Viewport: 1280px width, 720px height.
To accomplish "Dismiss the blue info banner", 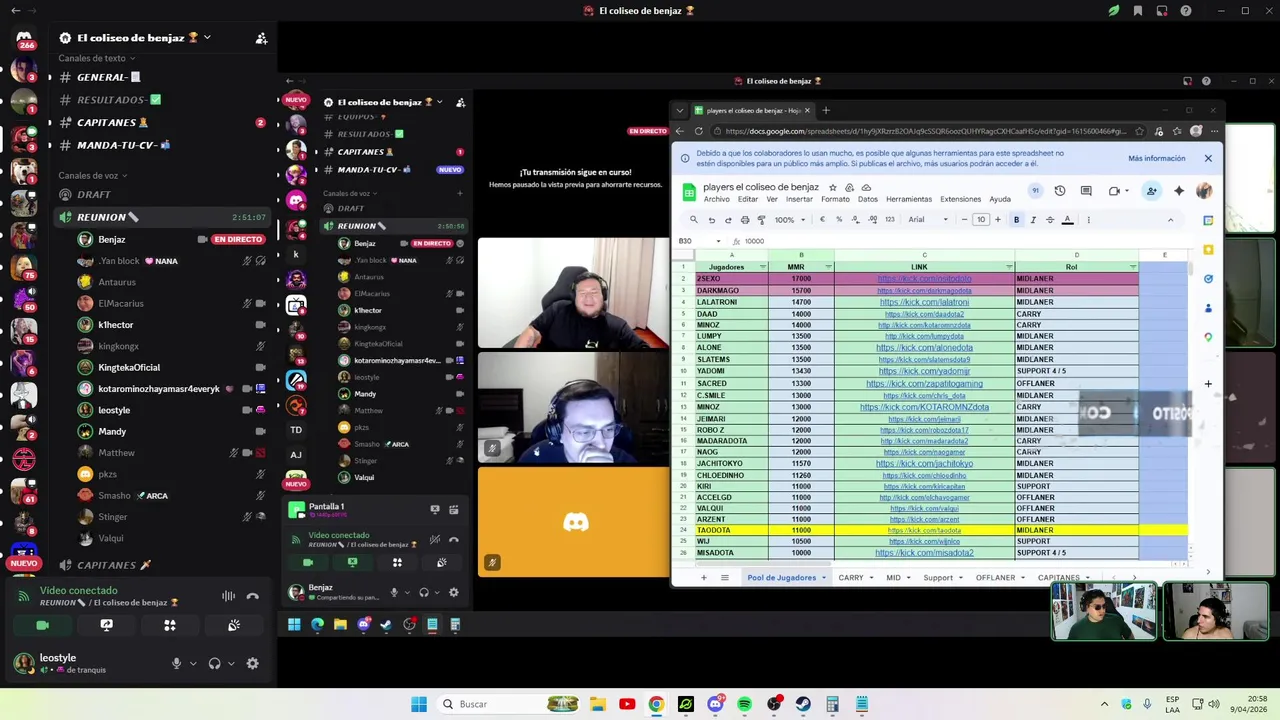I will (1208, 158).
